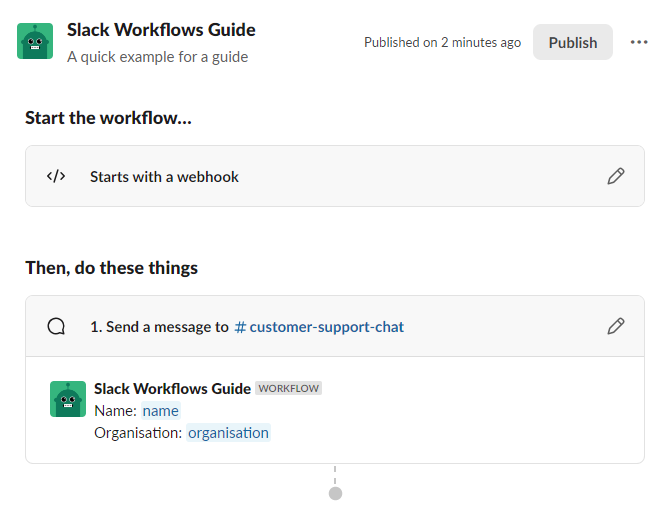Image resolution: width=671 pixels, height=507 pixels.
Task: Click the robot avatar in message preview
Action: 68,399
